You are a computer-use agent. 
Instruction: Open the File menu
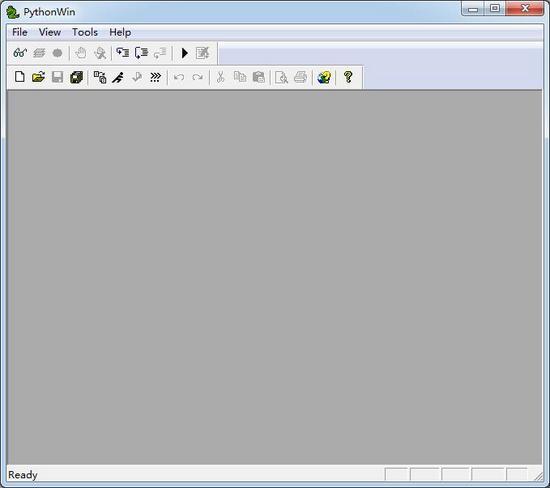click(20, 32)
